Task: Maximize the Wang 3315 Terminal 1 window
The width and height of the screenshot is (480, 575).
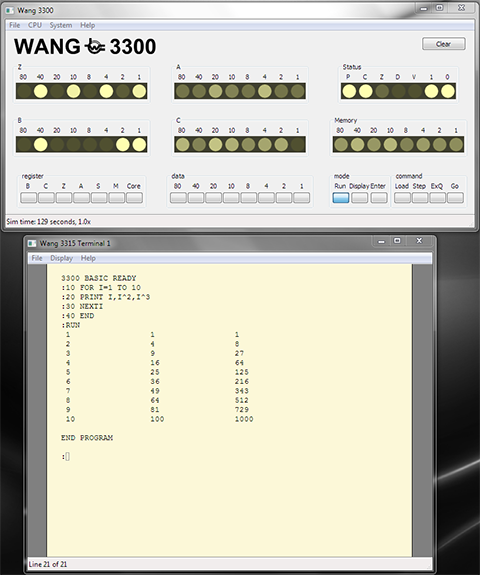Action: (x=397, y=241)
